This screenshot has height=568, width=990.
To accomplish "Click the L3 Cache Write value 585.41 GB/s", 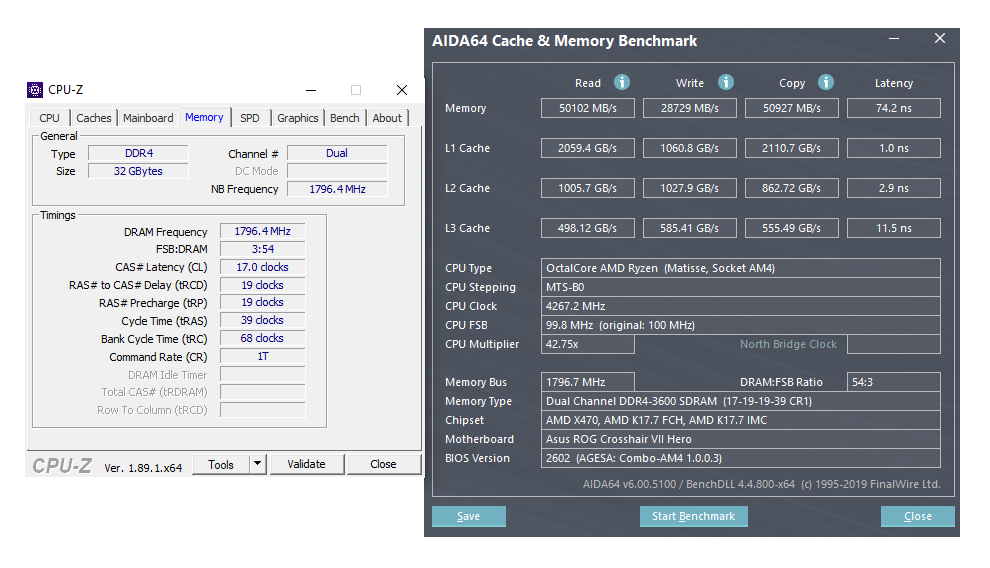I will 689,228.
